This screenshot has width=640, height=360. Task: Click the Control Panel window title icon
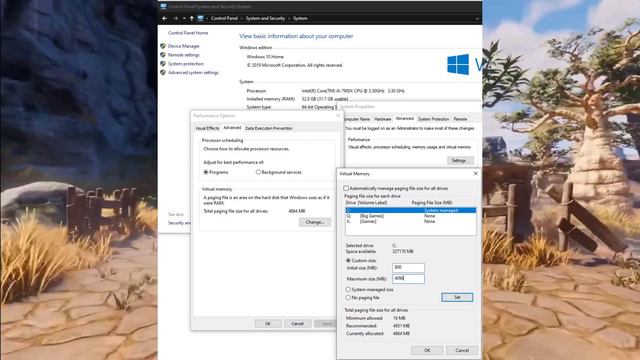click(x=163, y=6)
